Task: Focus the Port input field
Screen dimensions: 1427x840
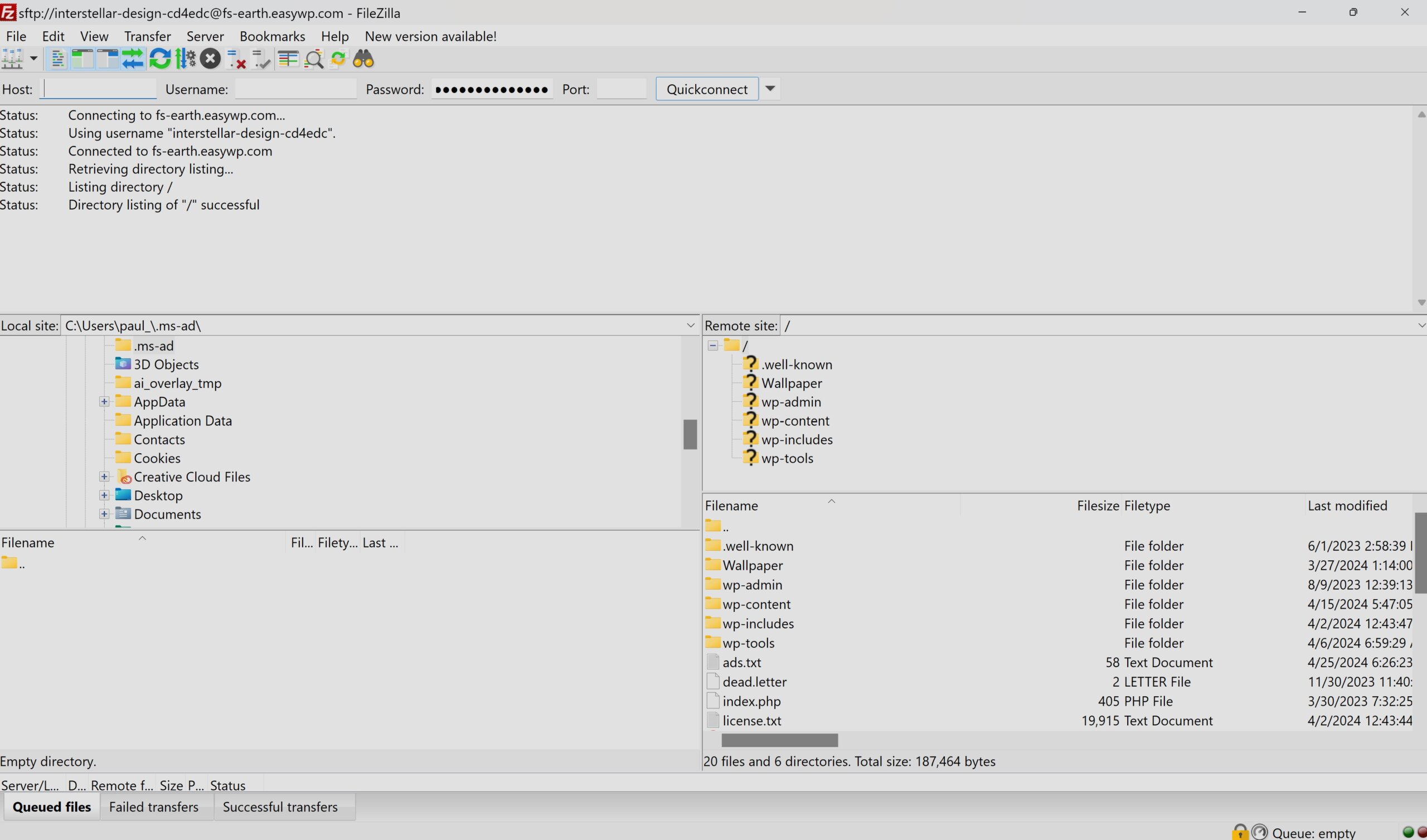Action: (621, 89)
